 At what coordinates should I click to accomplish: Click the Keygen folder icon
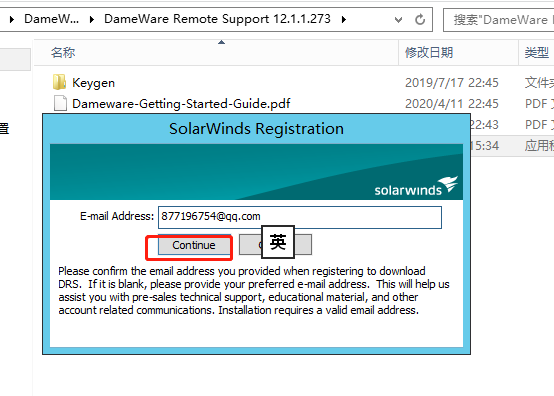59,82
